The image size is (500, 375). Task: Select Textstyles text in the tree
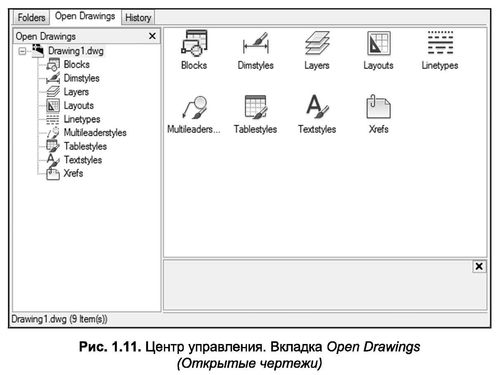[x=83, y=160]
